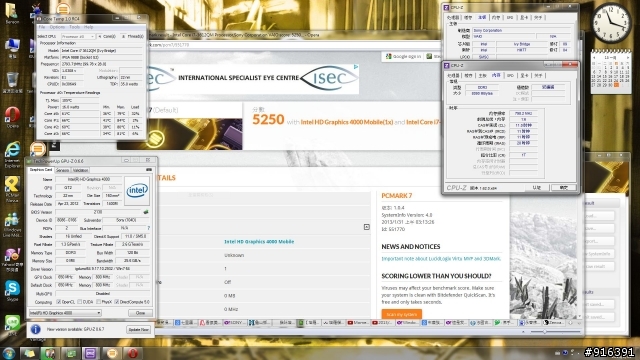Image resolution: width=640 pixels, height=360 pixels.
Task: Click the Bus Interface question mark in GPU-Z
Action: pos(149,228)
